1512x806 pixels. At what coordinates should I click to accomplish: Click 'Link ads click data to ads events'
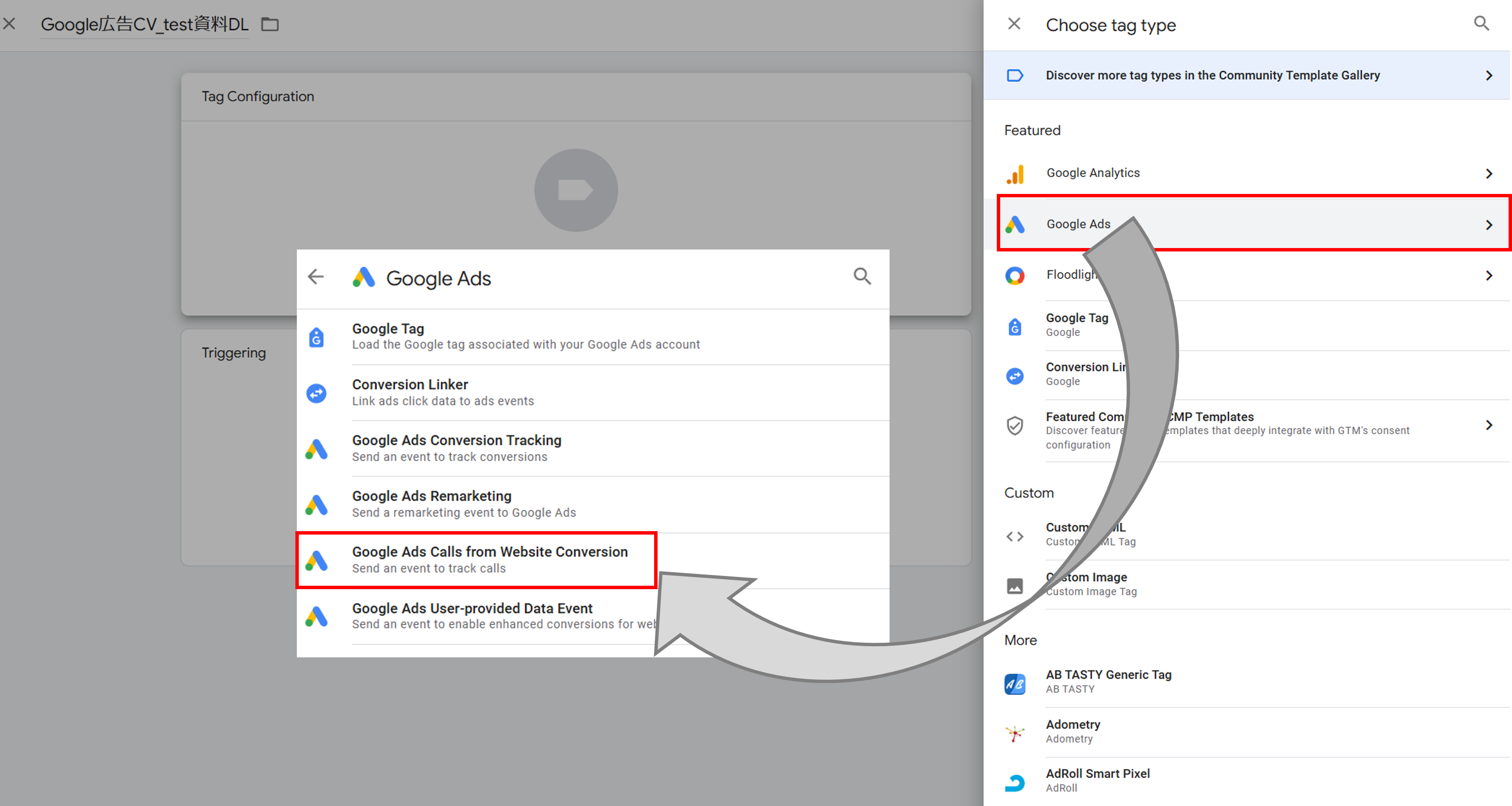[x=443, y=401]
